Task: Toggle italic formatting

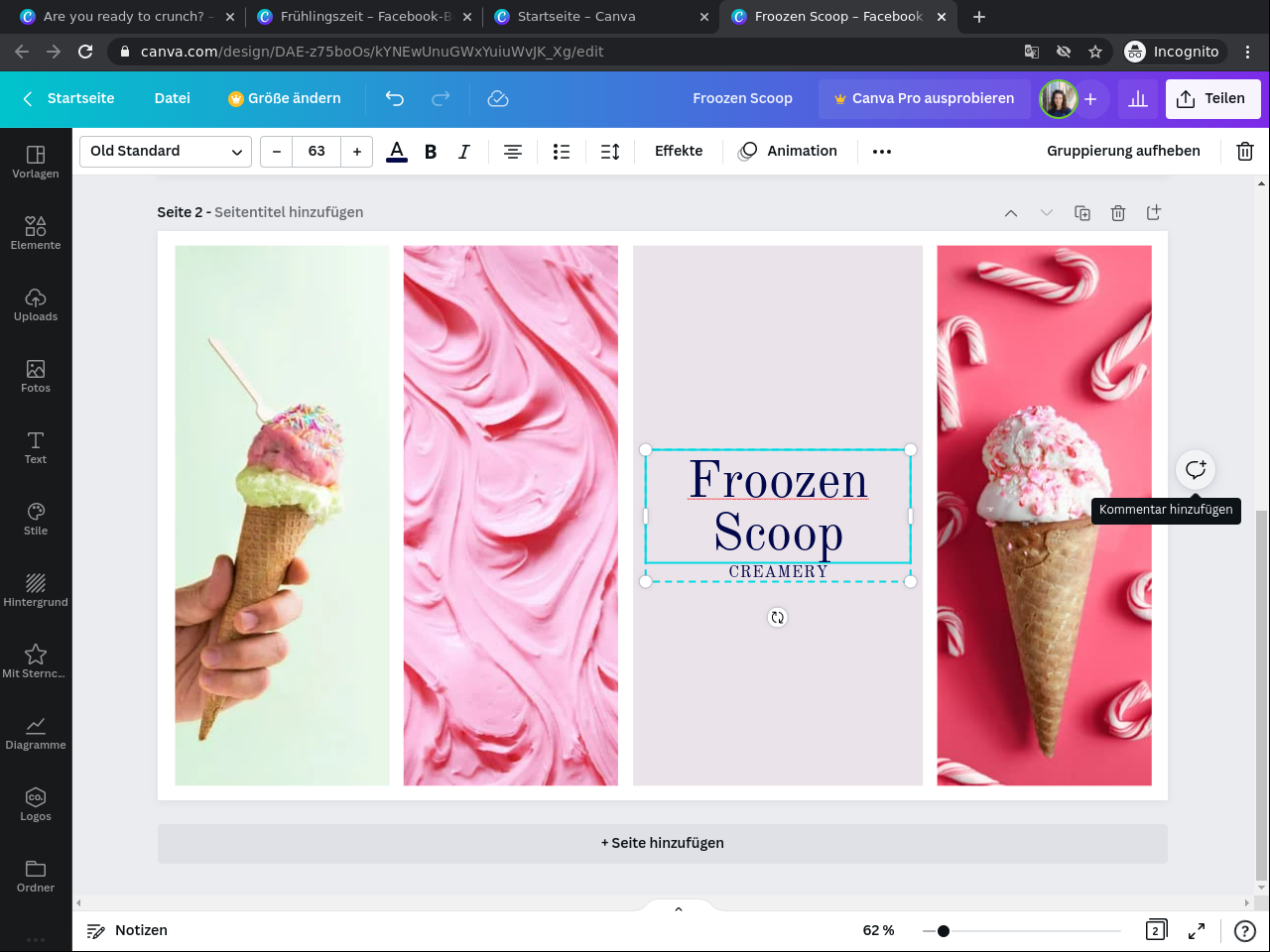Action: (463, 151)
